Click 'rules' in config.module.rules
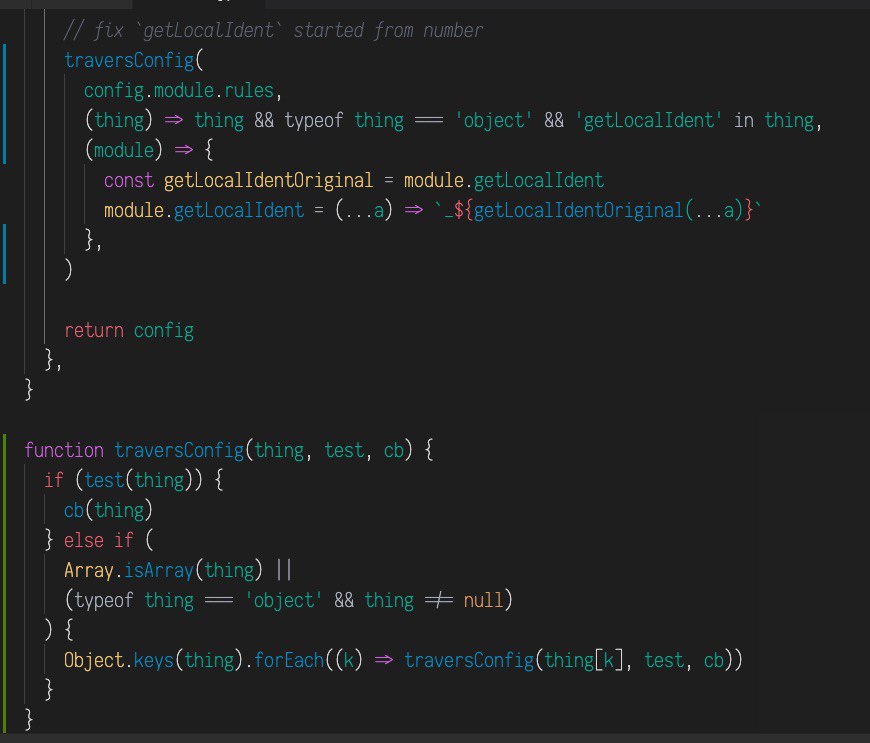Viewport: 870px width, 743px height. [249, 90]
